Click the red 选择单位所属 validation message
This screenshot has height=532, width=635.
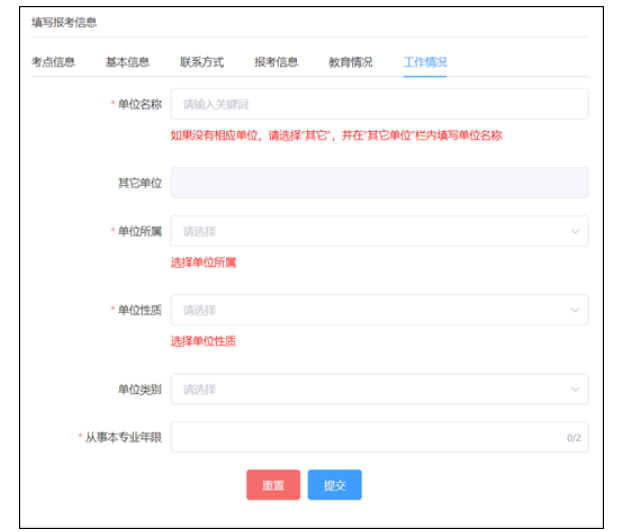203,263
